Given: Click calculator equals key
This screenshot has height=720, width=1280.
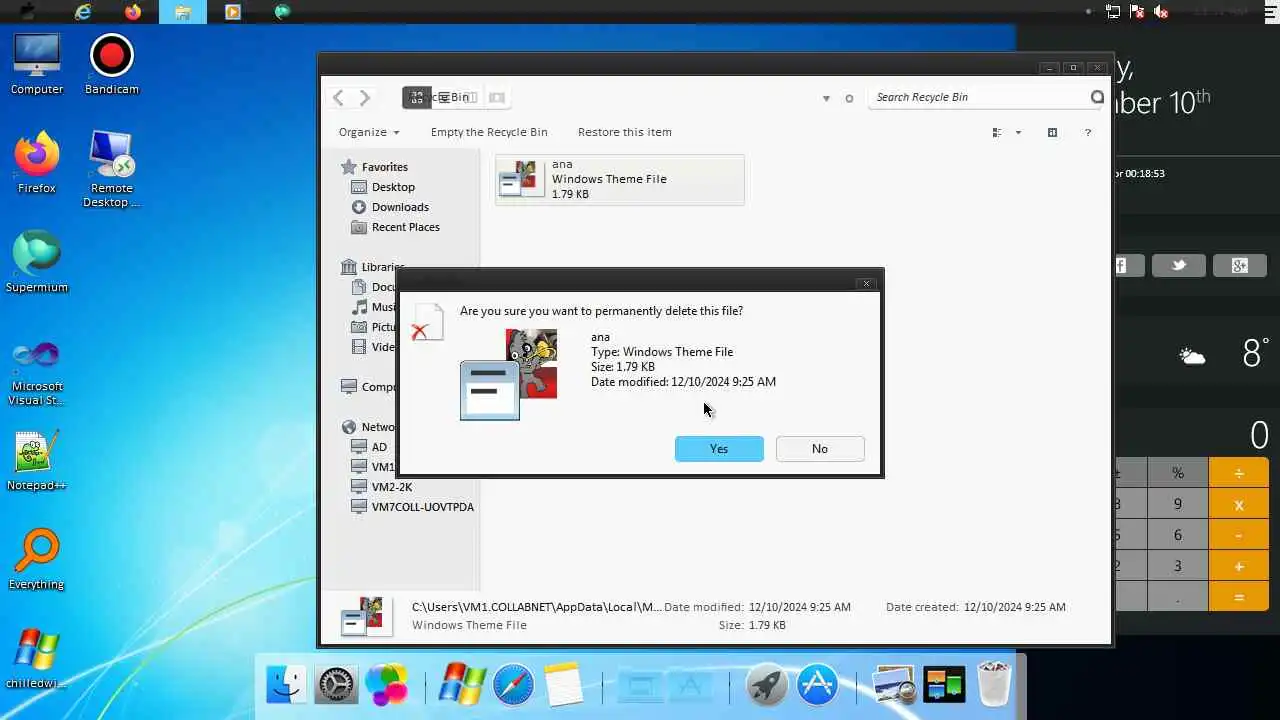Looking at the screenshot, I should 1239,597.
